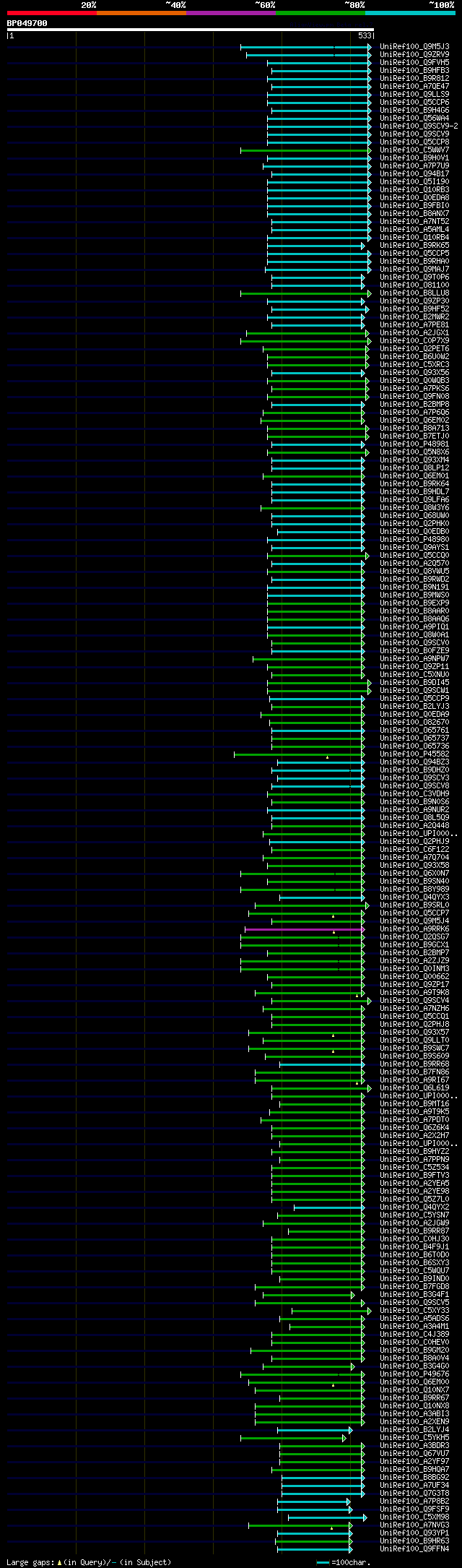Click label UniRef100_C5YKH5
462x1568 pixels.
(414, 1437)
